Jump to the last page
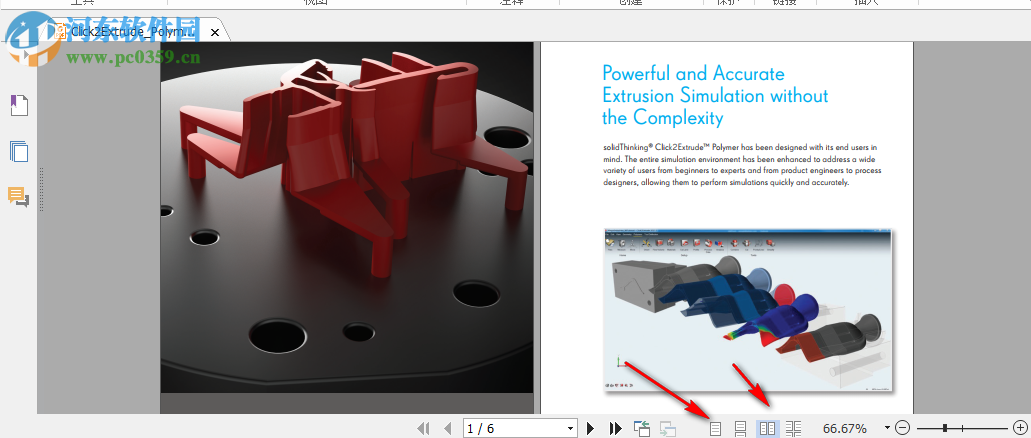 coord(615,428)
